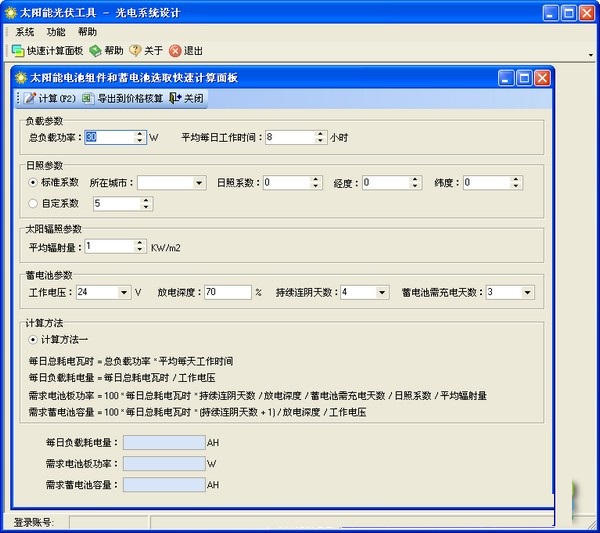Open the 帮助 menu in menu bar
Screen dimensions: 600x533
87,32
